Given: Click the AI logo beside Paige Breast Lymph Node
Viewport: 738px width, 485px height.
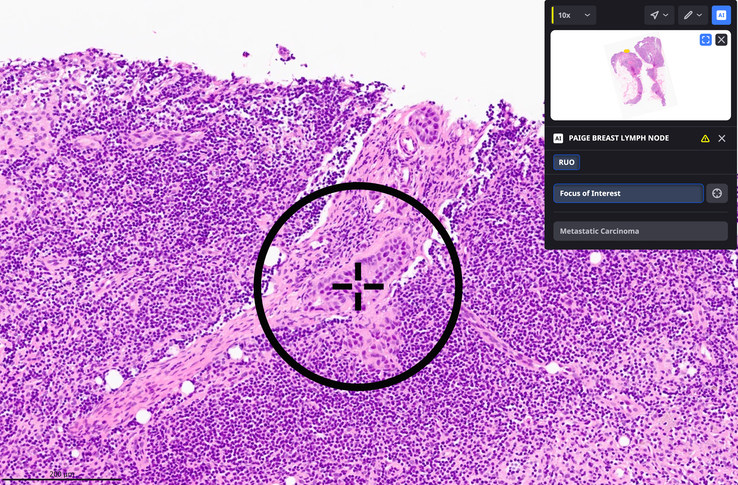Looking at the screenshot, I should [558, 138].
